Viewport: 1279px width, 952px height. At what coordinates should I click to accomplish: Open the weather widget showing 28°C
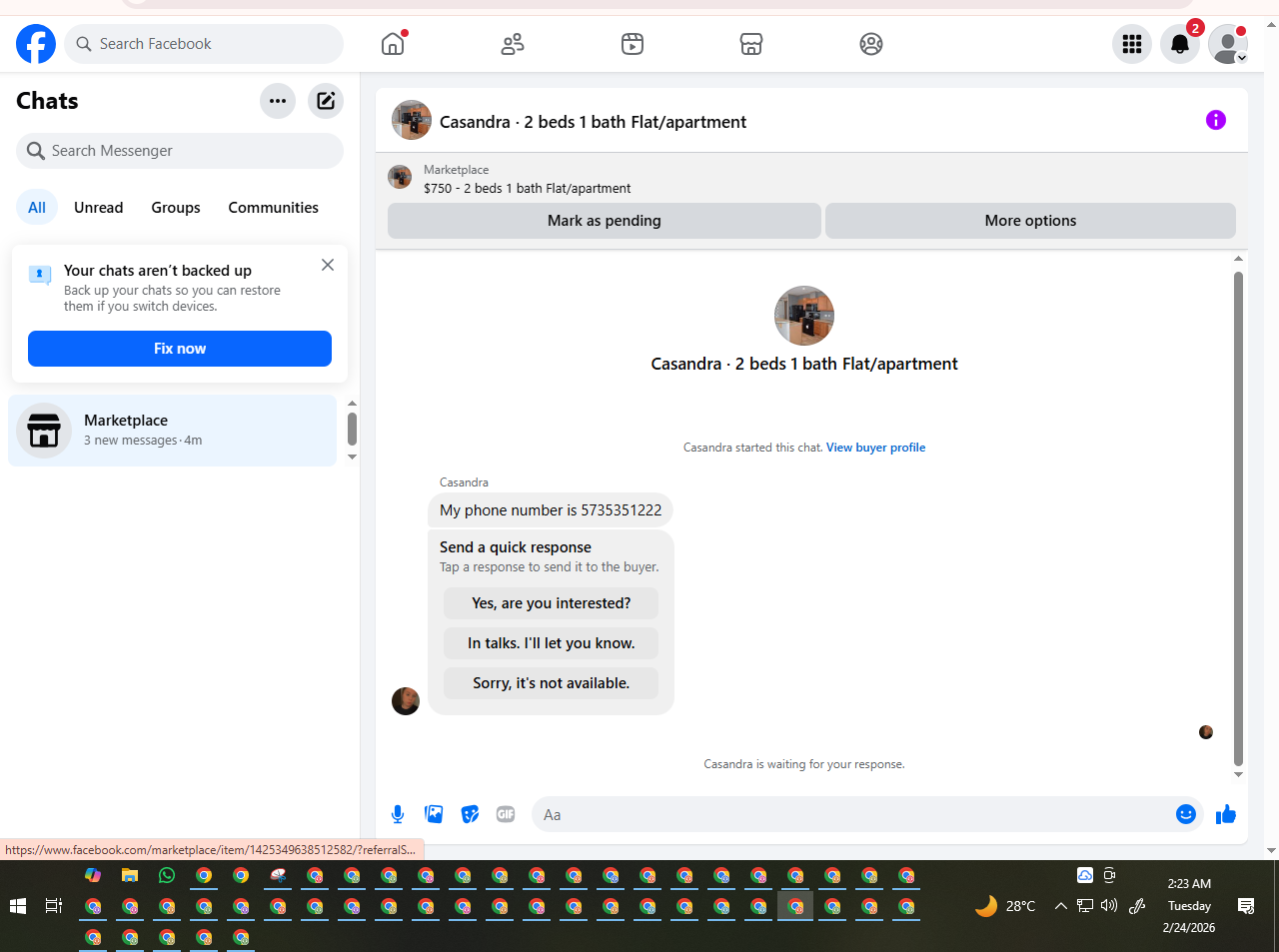tap(1006, 906)
